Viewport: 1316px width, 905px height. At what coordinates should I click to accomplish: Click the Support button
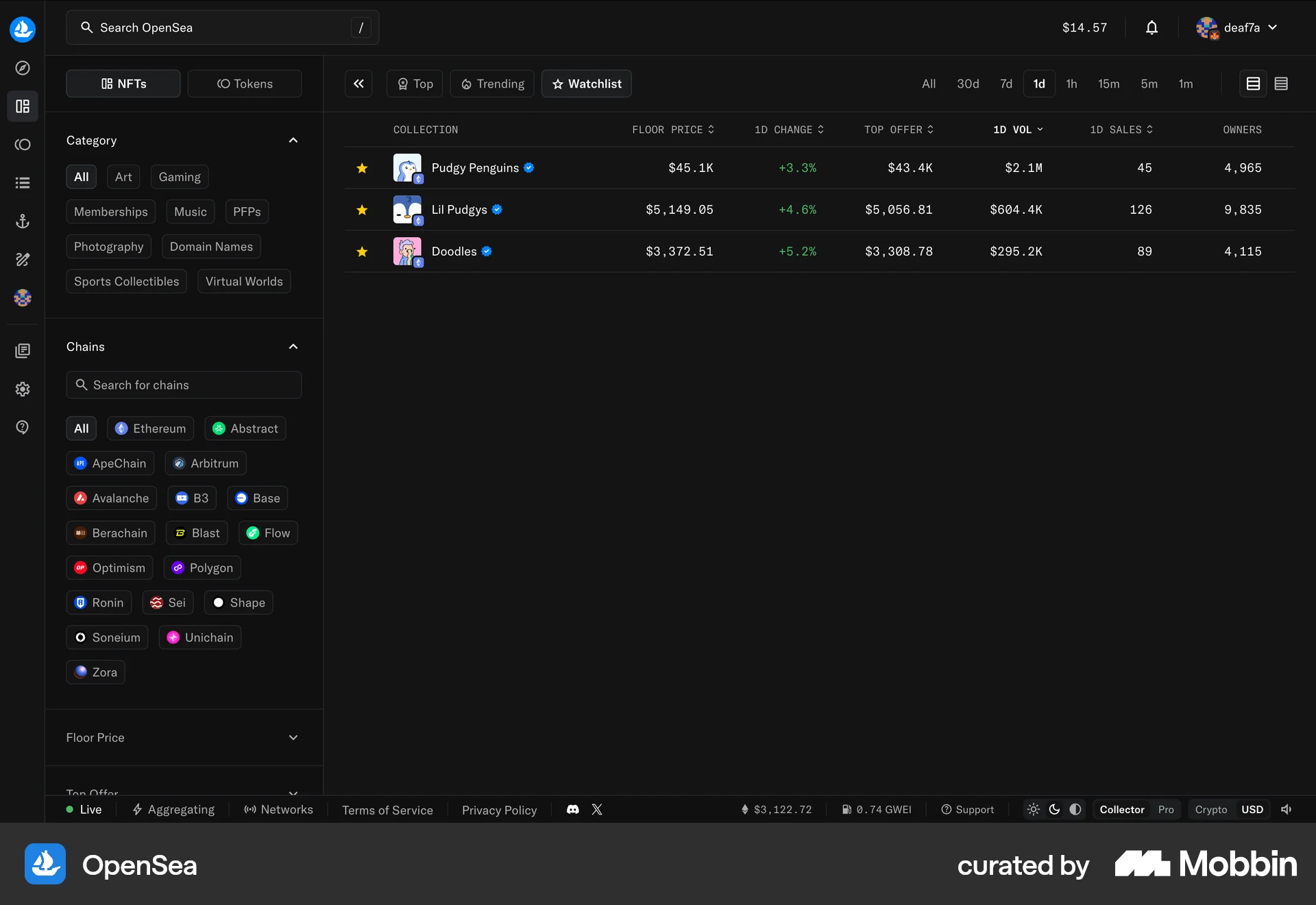967,809
